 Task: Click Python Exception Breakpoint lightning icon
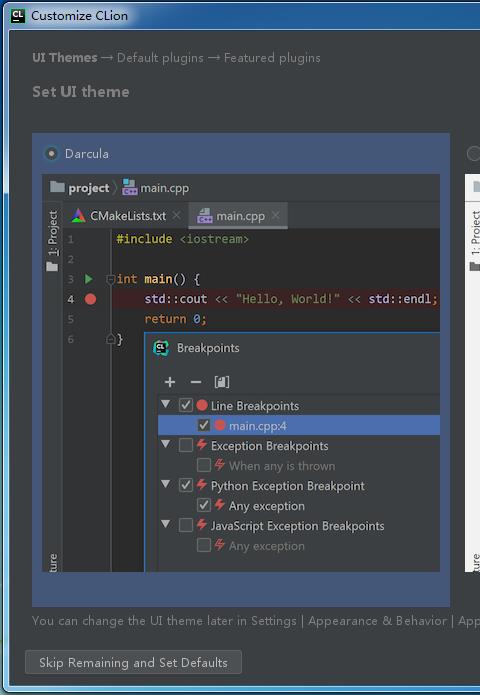click(x=202, y=484)
